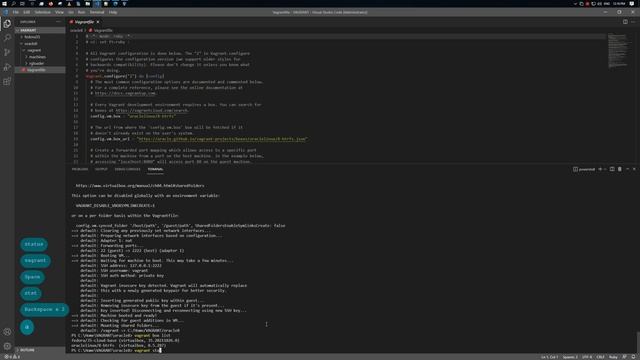Click CRLF line ending in status bar

tap(600, 357)
